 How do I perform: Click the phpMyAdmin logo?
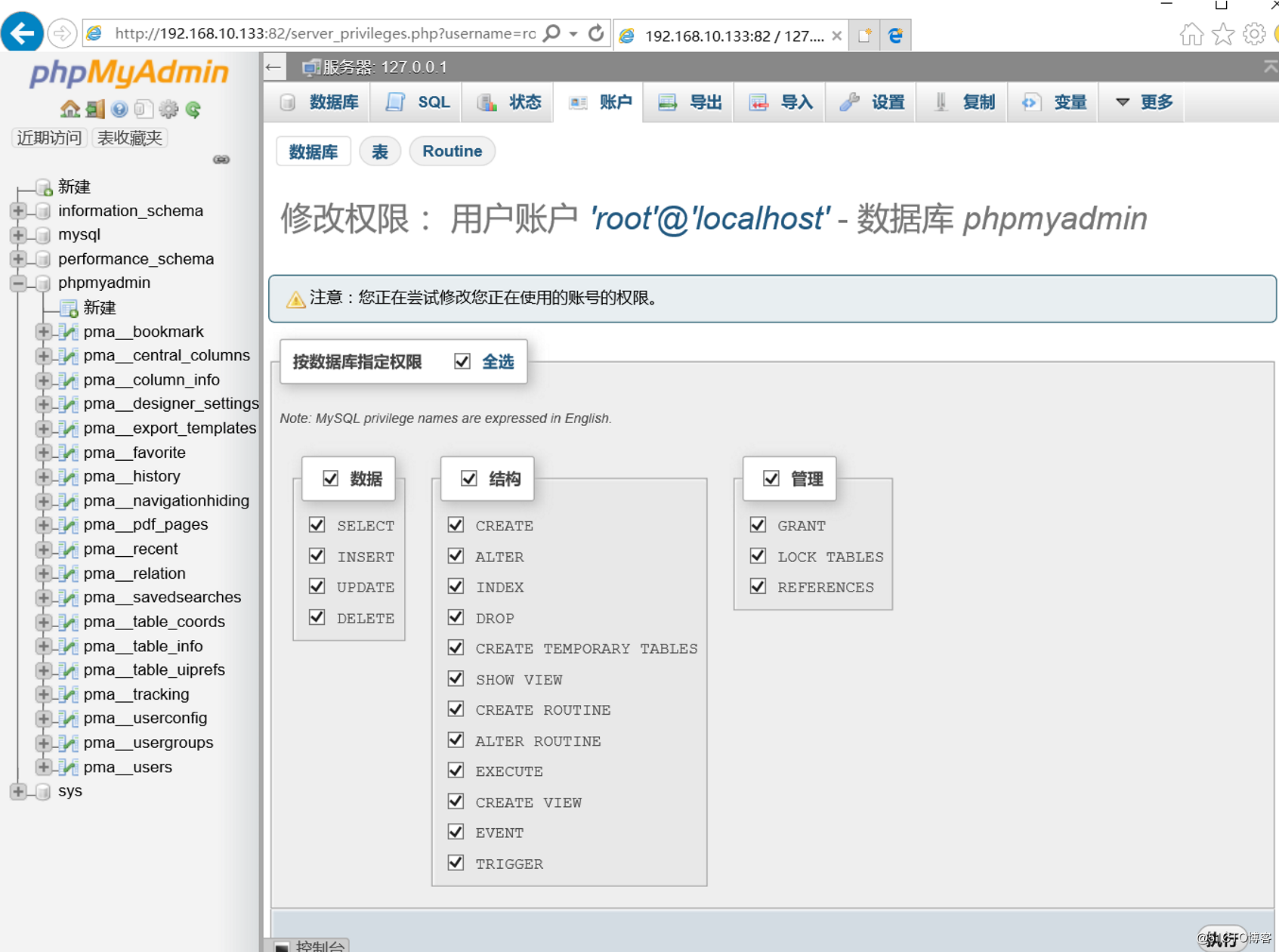[x=129, y=73]
